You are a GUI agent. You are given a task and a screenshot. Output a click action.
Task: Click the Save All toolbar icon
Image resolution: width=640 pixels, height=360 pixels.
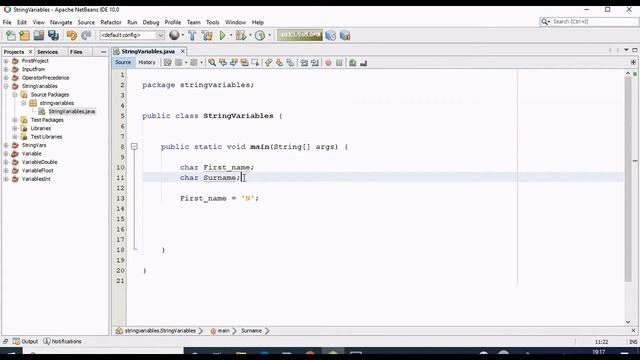point(53,36)
